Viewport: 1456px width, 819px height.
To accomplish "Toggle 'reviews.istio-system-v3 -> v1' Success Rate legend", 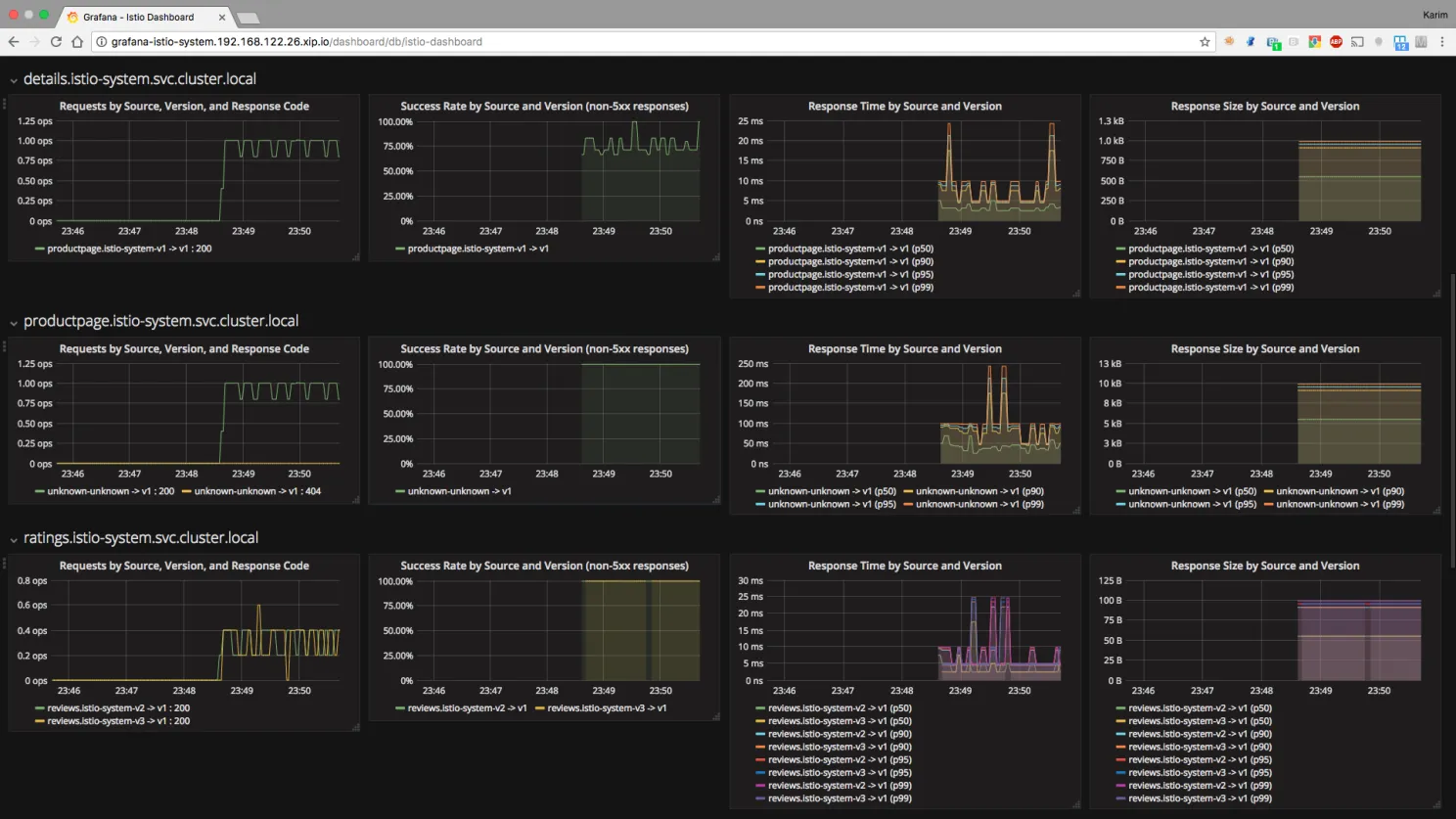I will [607, 708].
